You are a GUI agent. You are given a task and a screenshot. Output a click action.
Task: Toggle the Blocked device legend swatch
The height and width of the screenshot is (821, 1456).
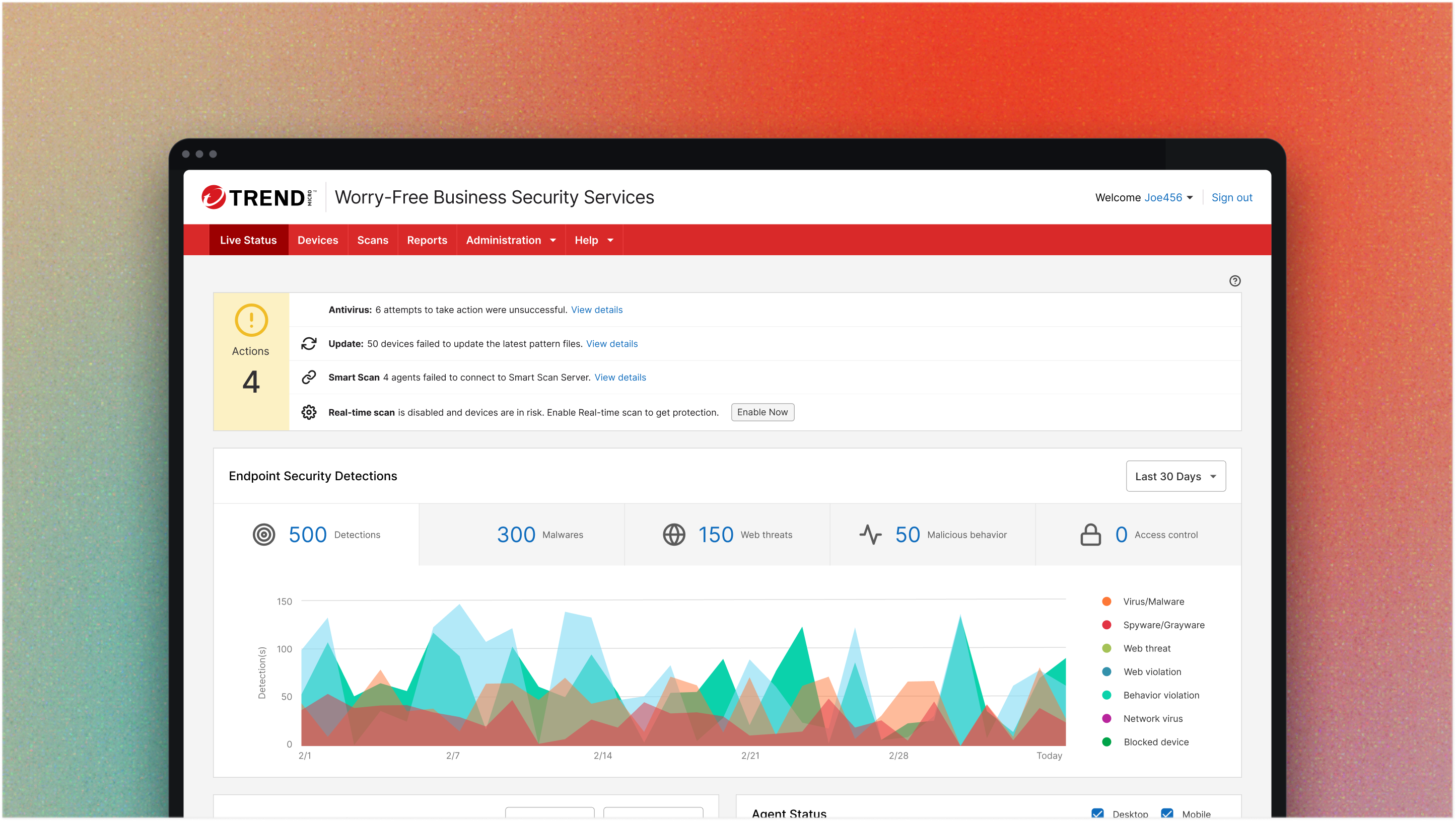(1106, 742)
